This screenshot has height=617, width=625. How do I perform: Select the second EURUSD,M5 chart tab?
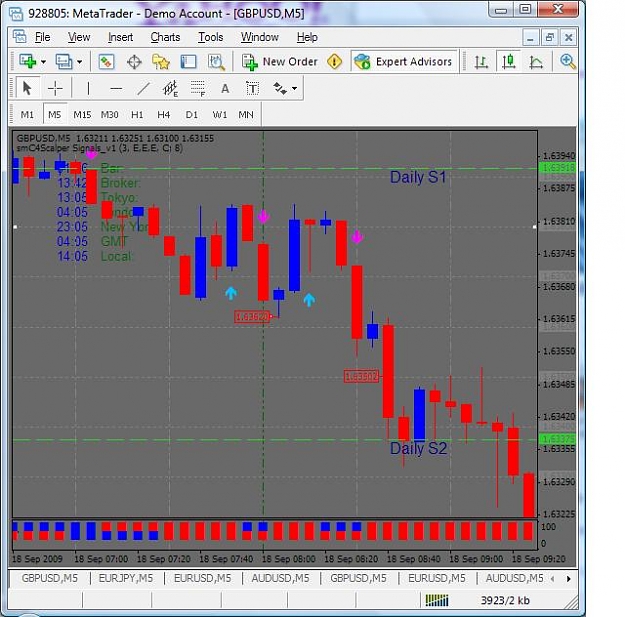(437, 578)
